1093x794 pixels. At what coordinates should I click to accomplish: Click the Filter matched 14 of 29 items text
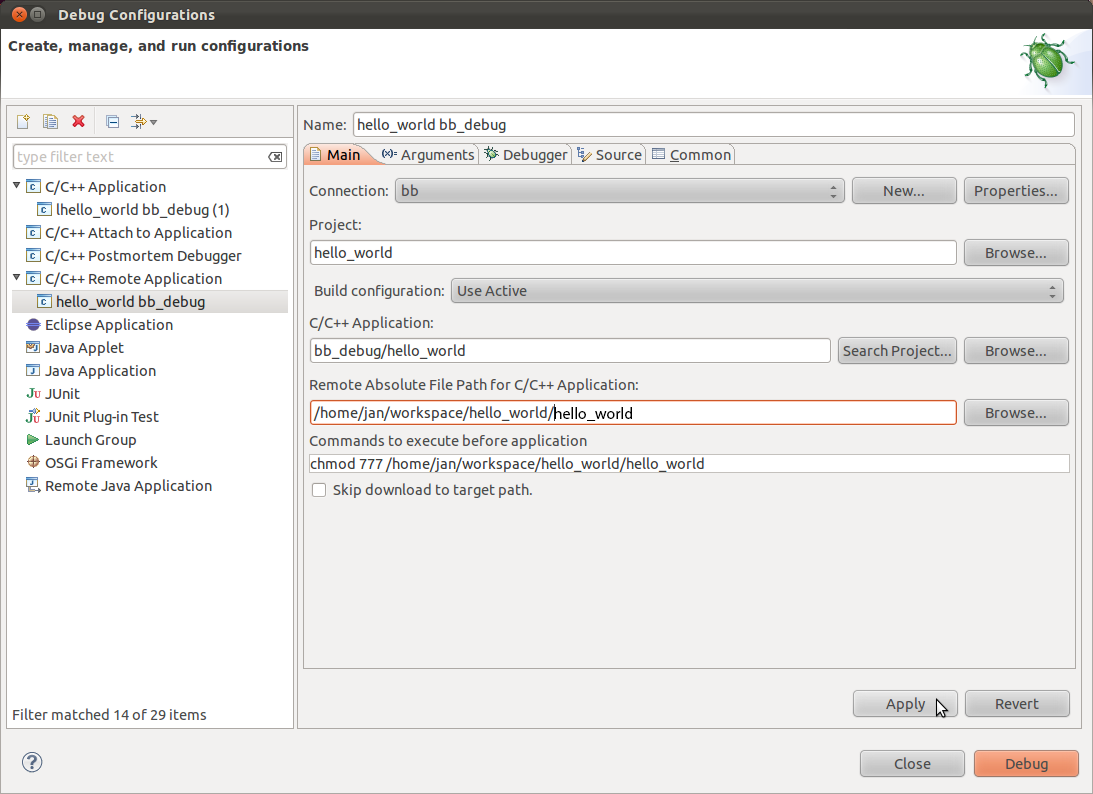(x=109, y=715)
